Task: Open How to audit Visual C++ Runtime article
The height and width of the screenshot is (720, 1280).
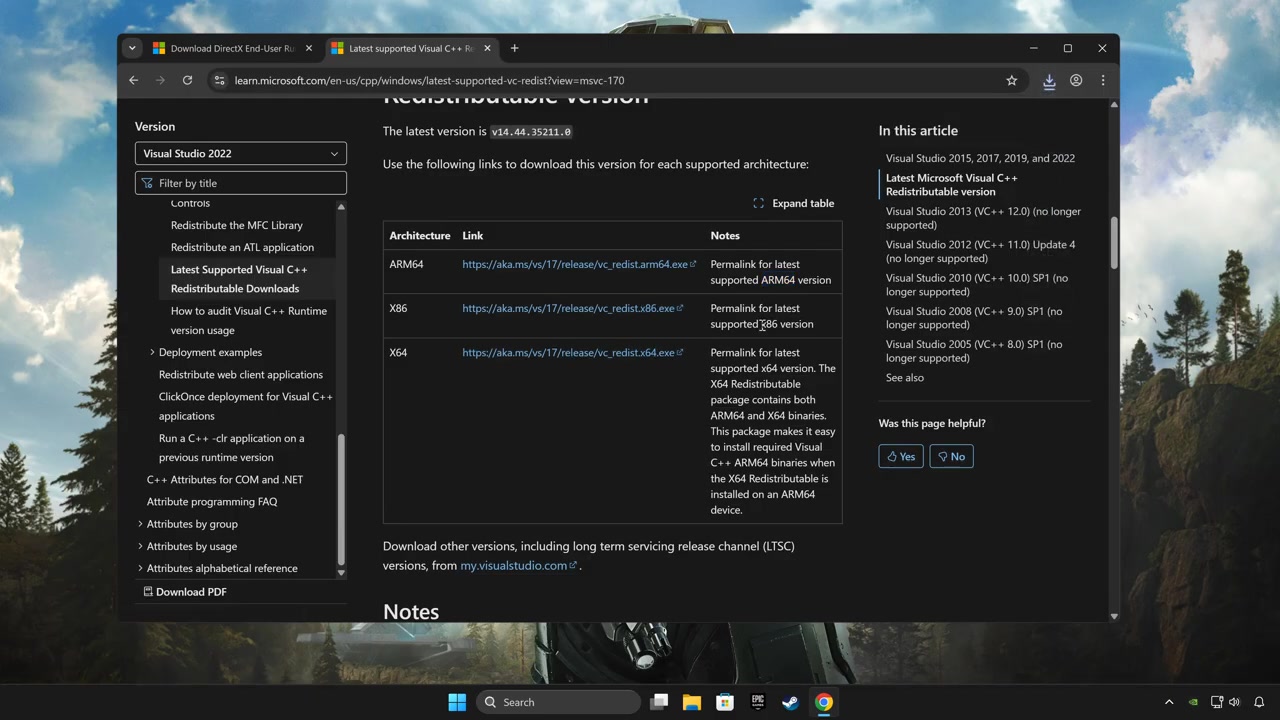Action: coord(249,320)
